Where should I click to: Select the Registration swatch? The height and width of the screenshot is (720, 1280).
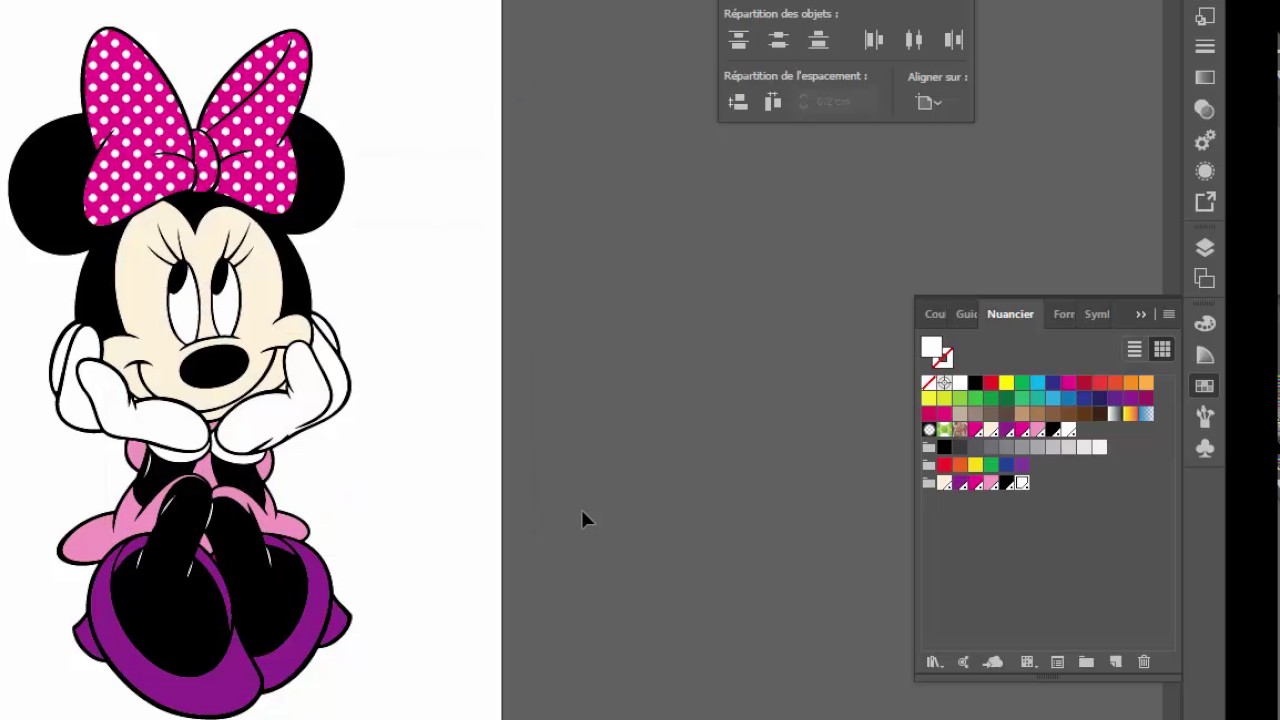point(944,383)
